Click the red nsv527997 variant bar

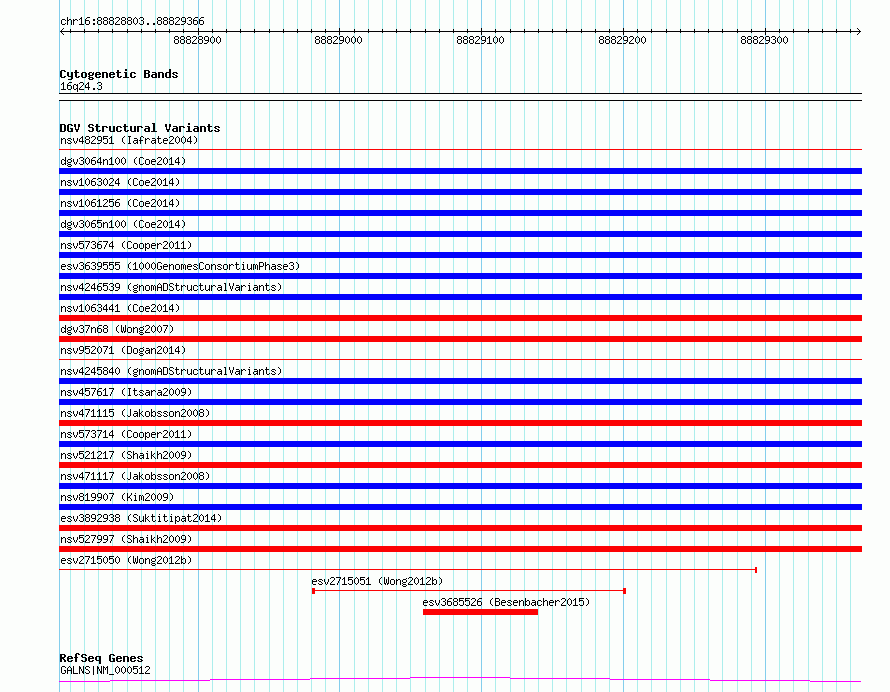click(x=460, y=549)
